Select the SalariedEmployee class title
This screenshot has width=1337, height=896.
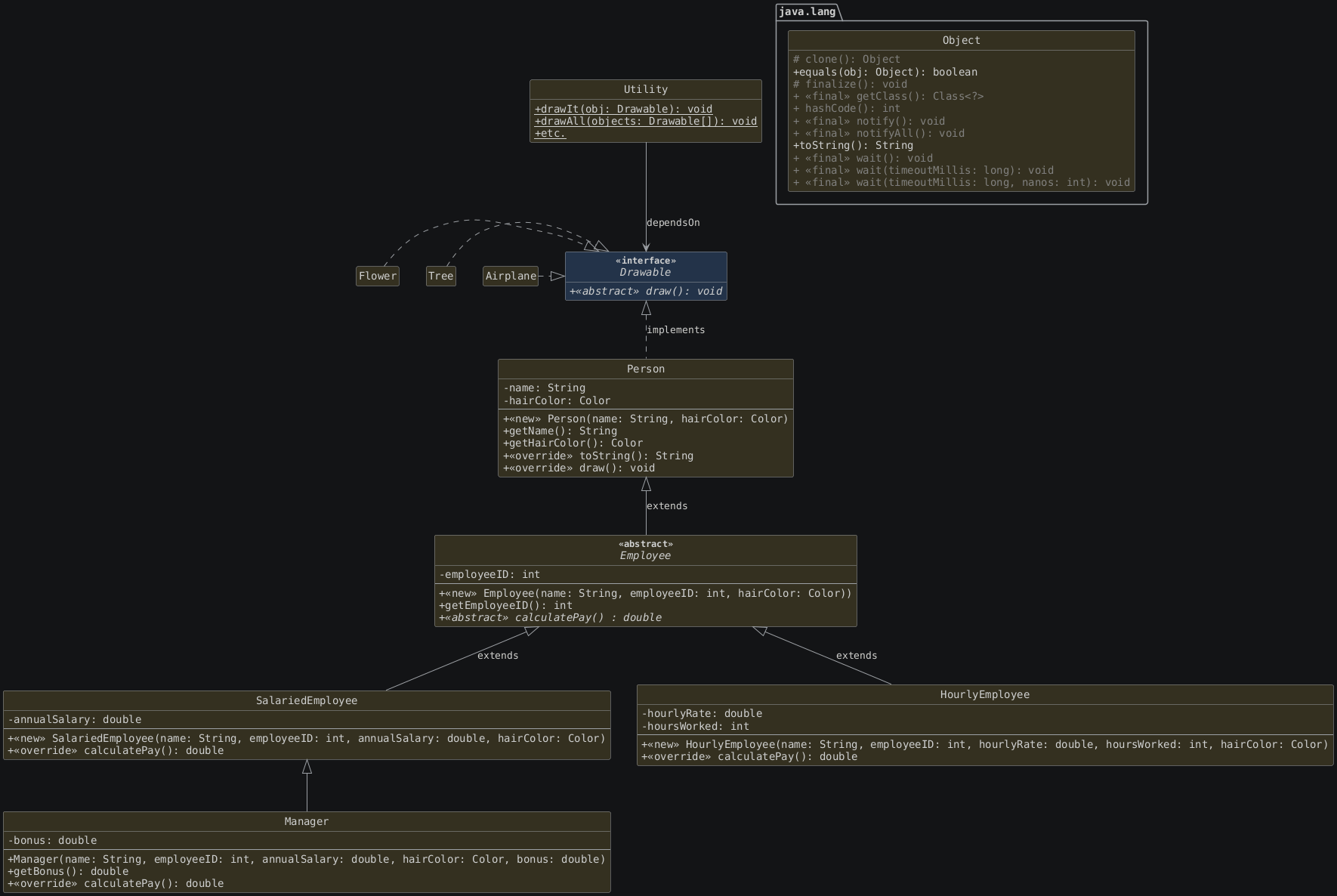(x=307, y=700)
